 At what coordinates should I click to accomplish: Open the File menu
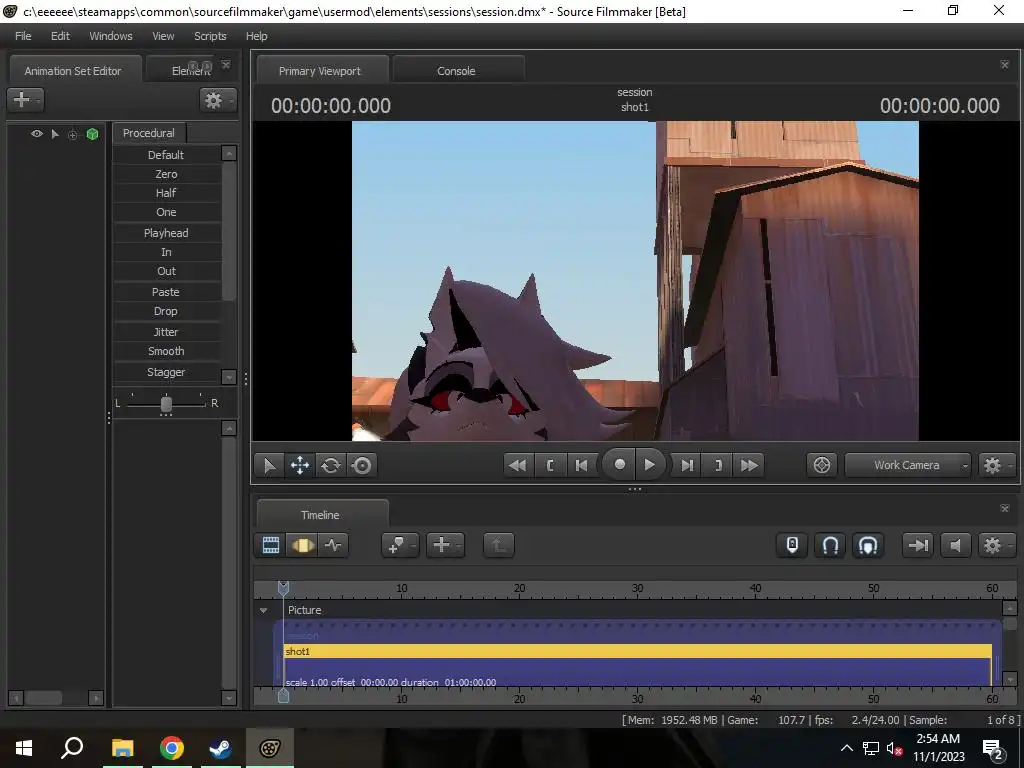click(23, 36)
